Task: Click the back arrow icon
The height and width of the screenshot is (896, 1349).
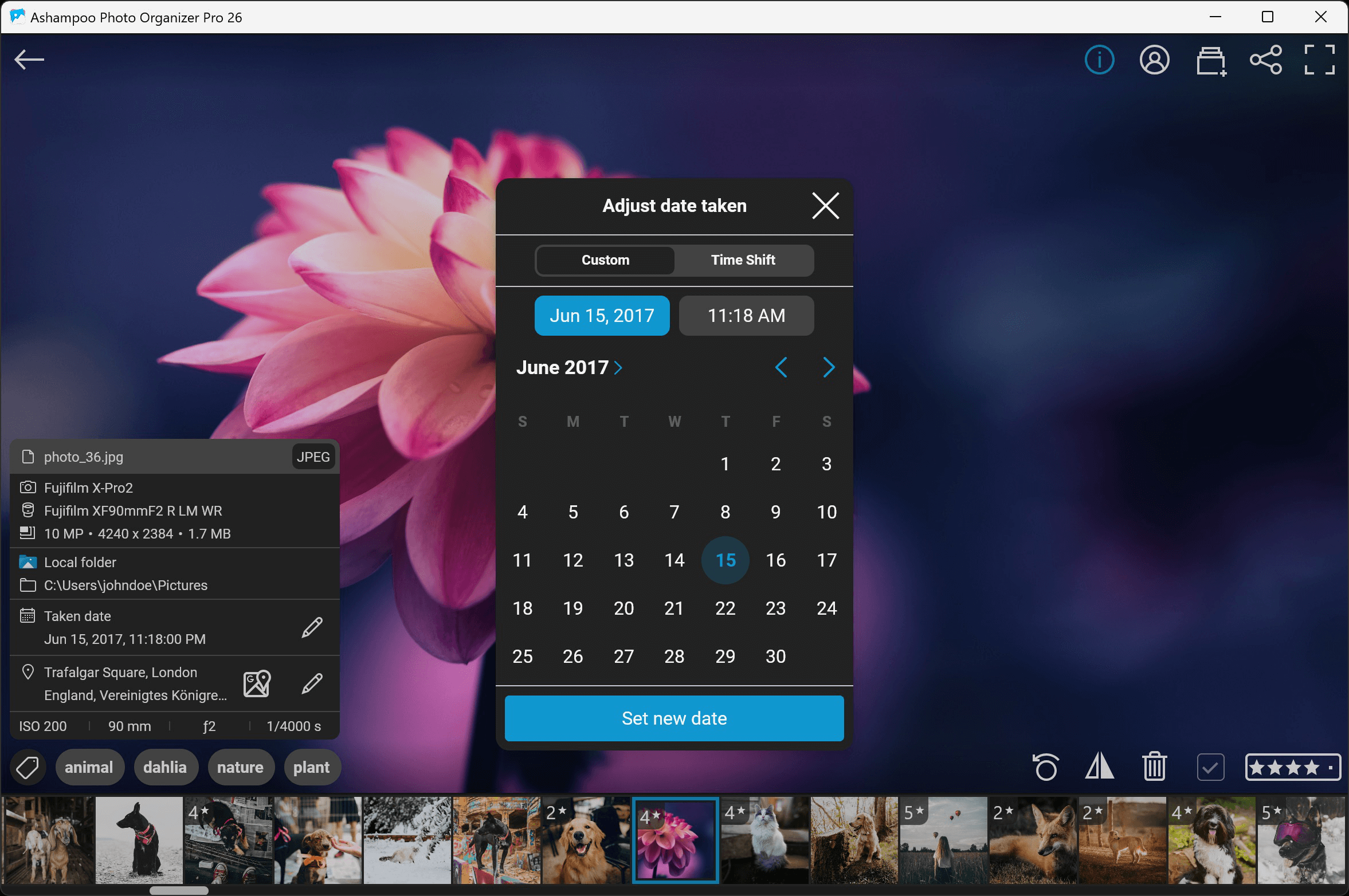Action: (x=29, y=60)
